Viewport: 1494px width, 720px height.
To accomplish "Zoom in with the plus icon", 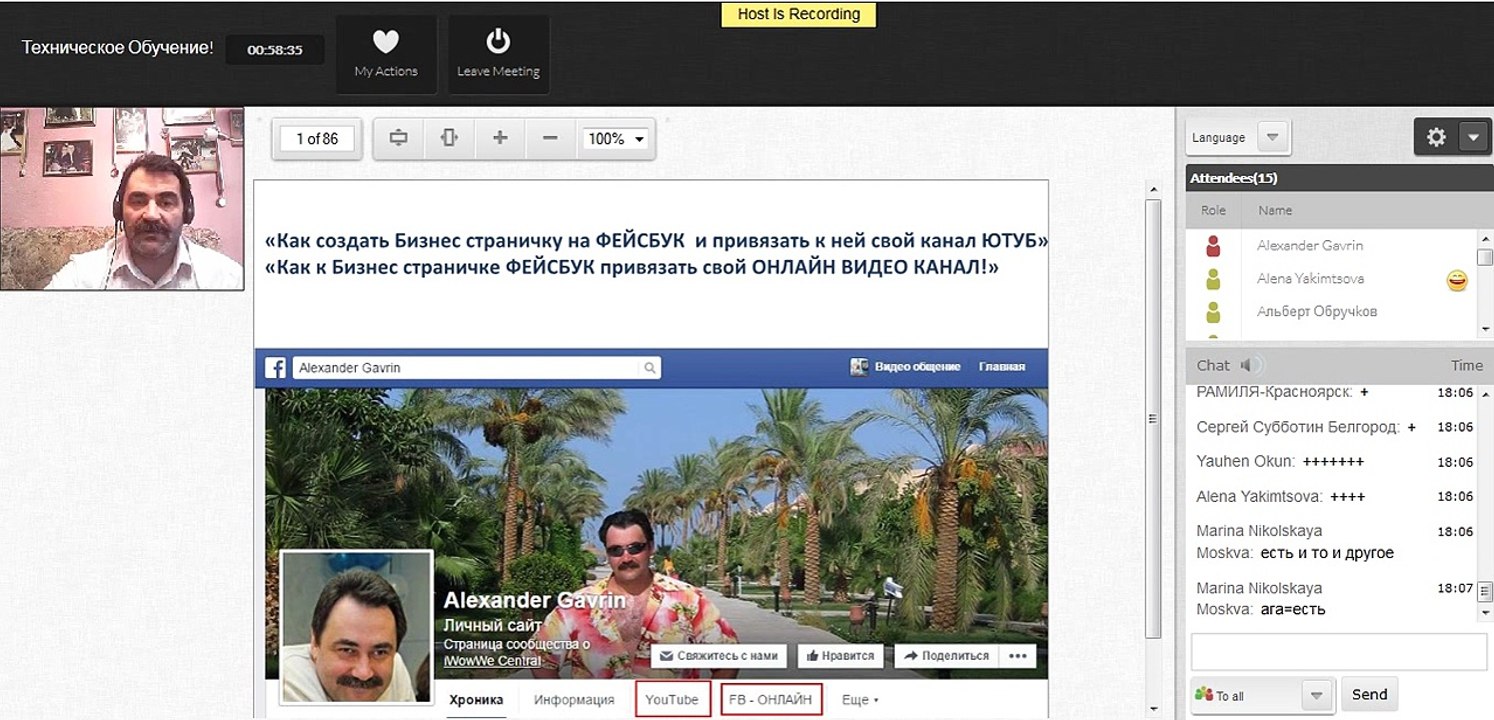I will click(x=500, y=138).
